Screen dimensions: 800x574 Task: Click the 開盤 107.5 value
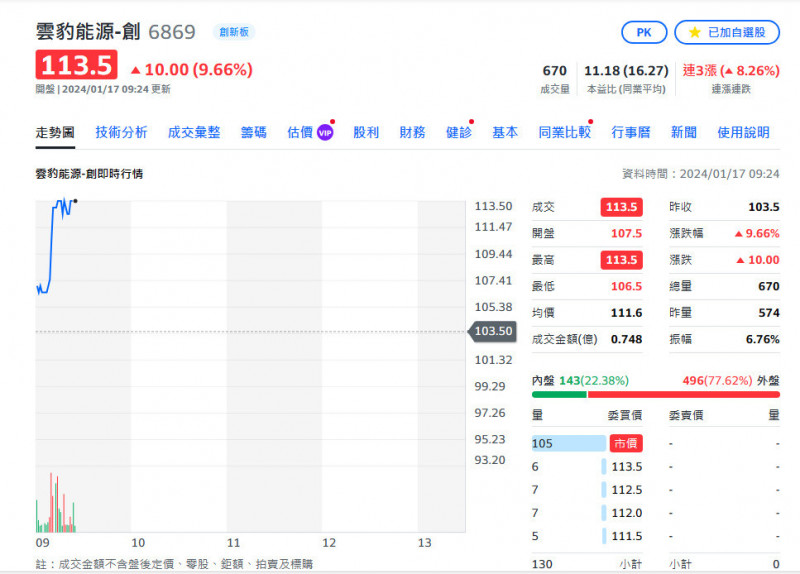click(627, 234)
